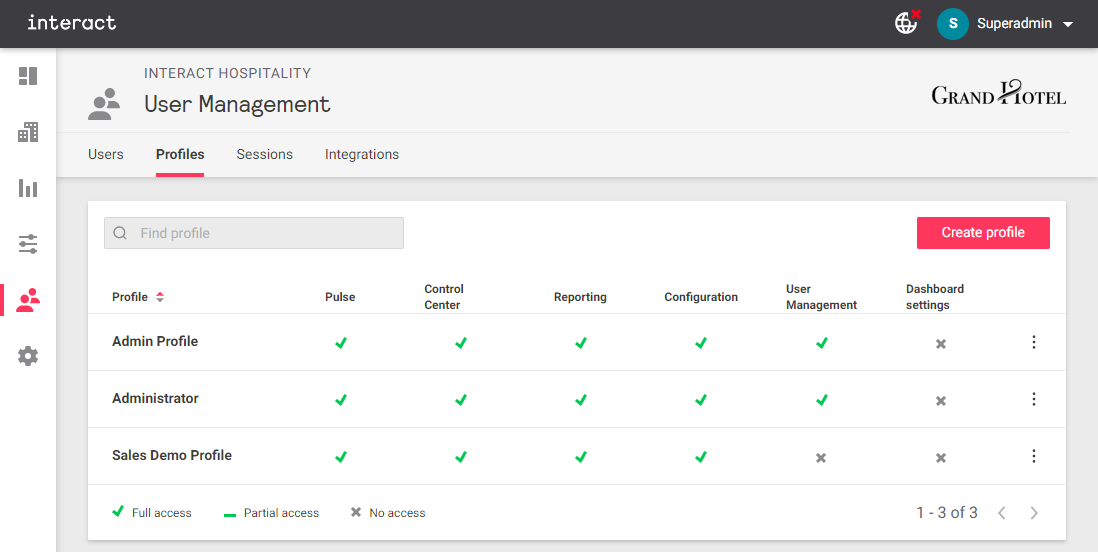This screenshot has width=1098, height=552.
Task: Click the No access legend entry
Action: tap(388, 513)
